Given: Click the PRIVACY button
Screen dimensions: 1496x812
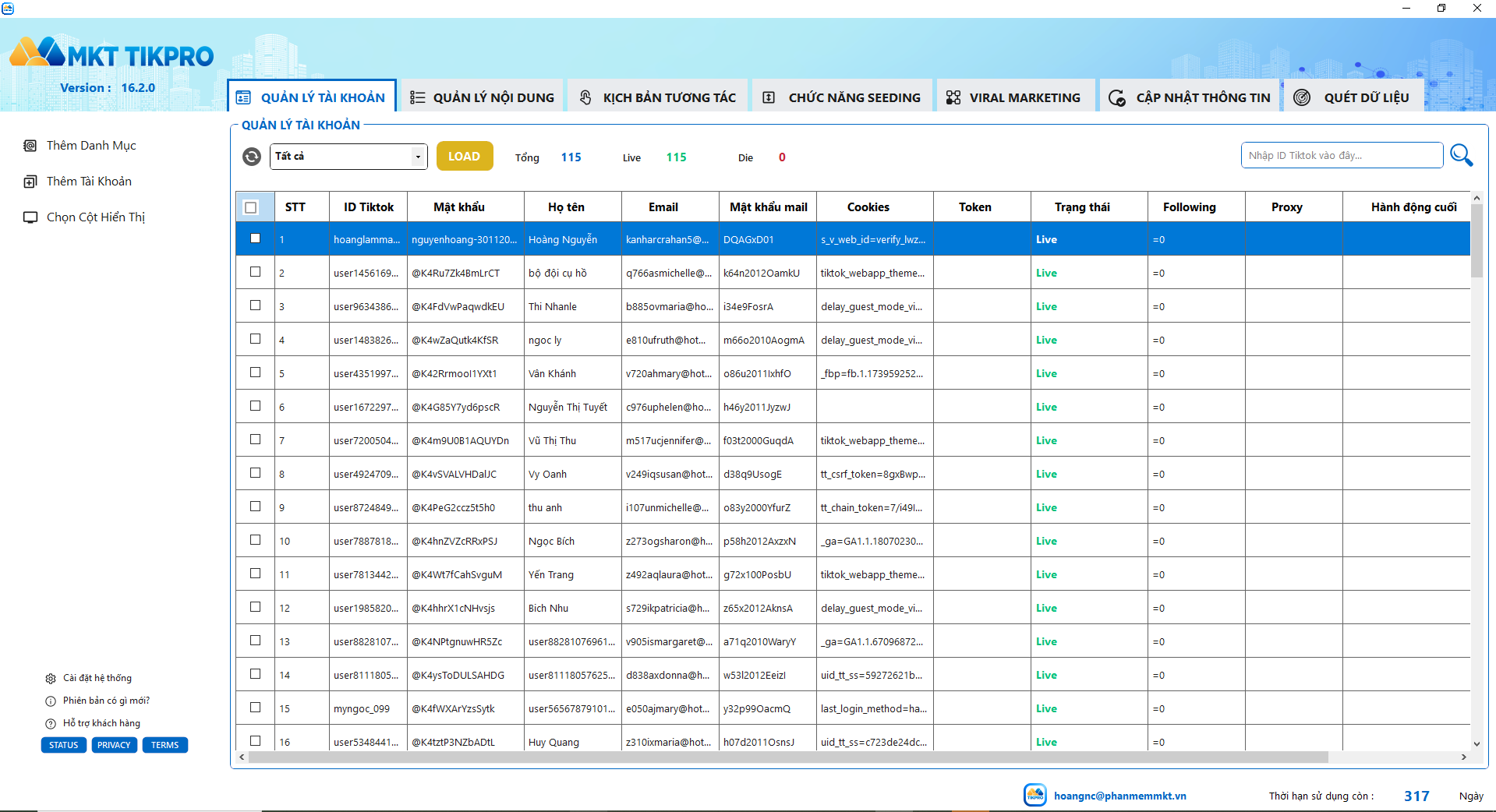Looking at the screenshot, I should (115, 745).
